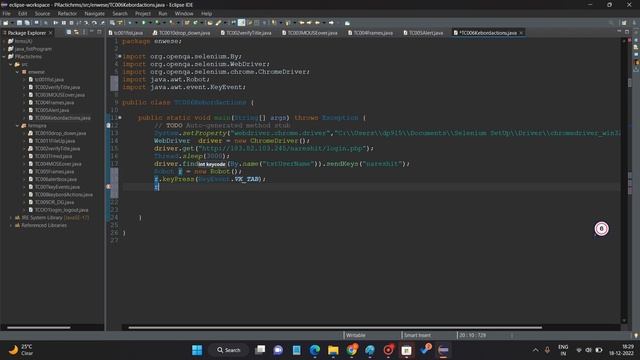The image size is (640, 360).
Task: Open Google Chrome from the taskbar
Action: click(x=352, y=350)
